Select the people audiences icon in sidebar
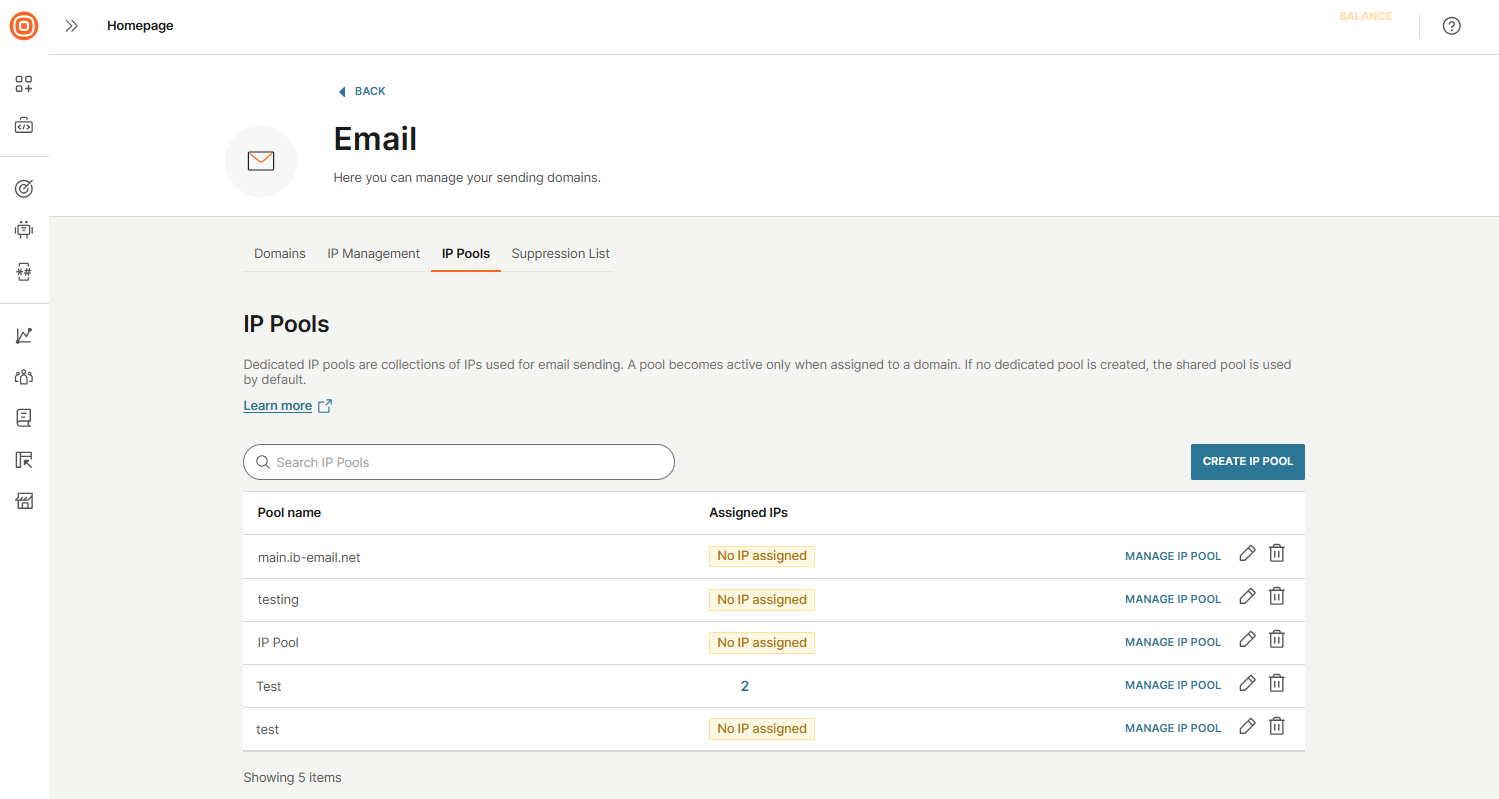This screenshot has width=1499, height=799. [x=24, y=376]
